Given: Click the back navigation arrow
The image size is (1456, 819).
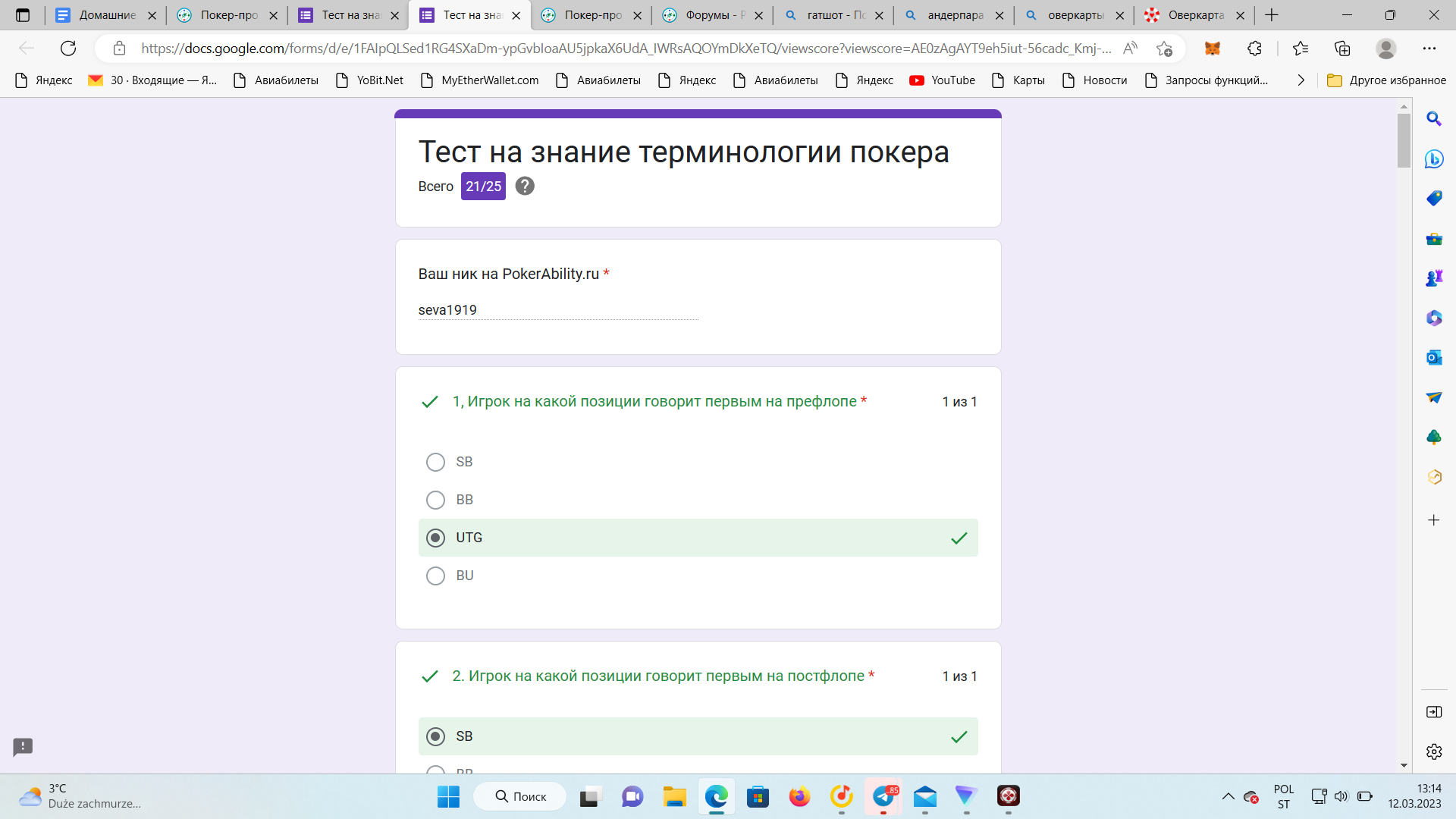Looking at the screenshot, I should point(27,49).
